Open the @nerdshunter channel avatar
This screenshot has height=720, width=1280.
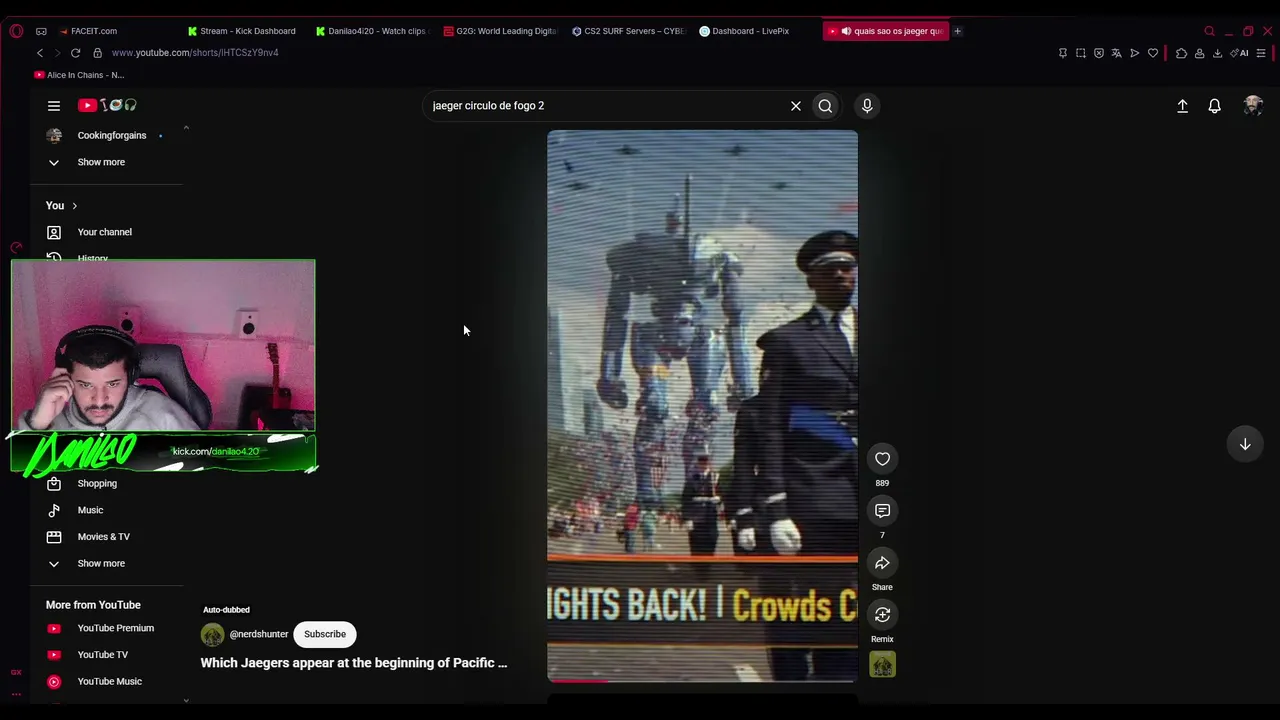point(212,634)
